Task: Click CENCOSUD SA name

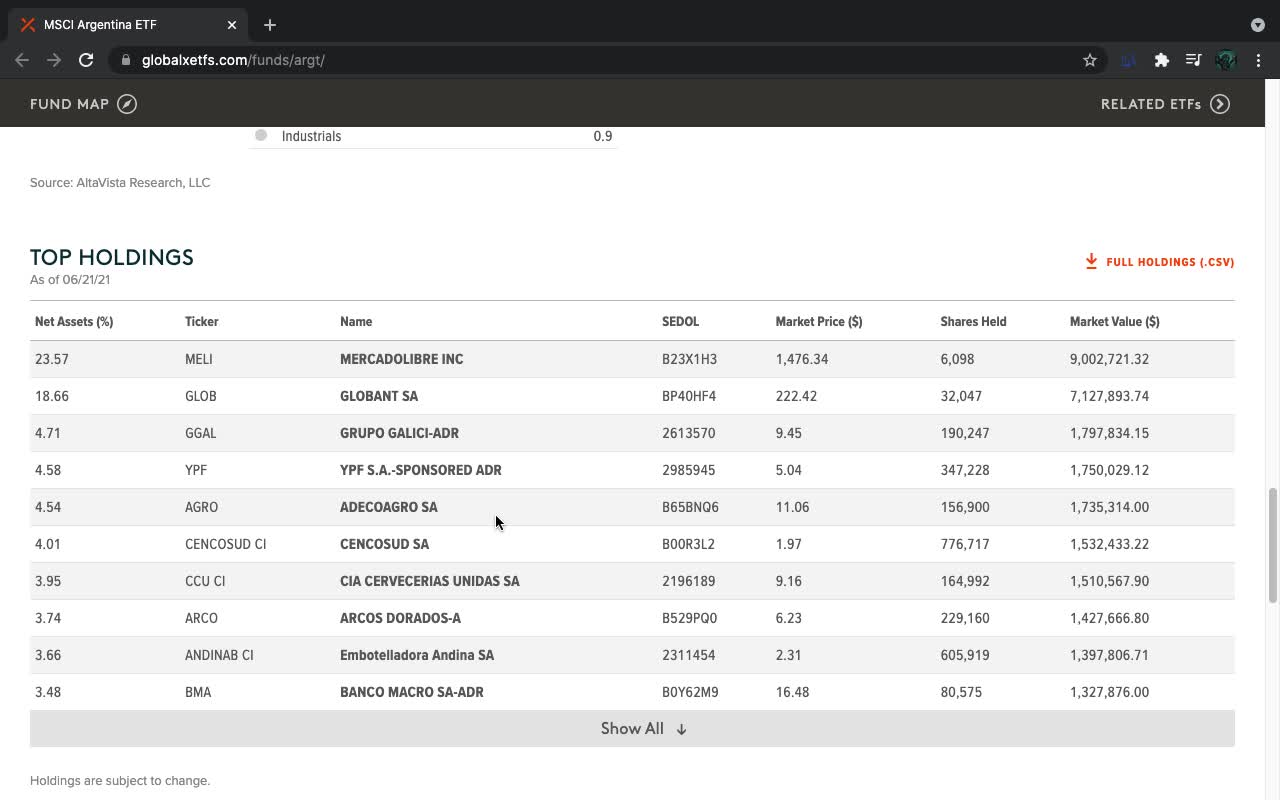Action: (384, 544)
